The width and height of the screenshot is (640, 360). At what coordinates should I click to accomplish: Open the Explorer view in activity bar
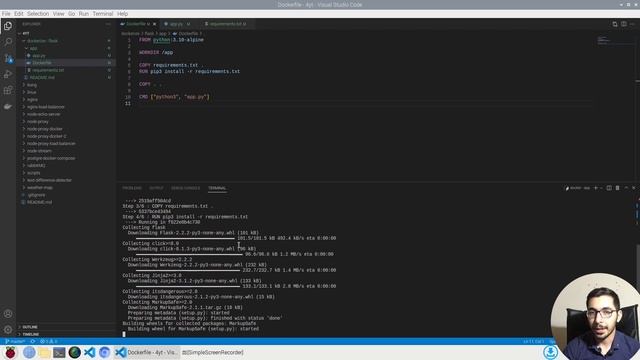click(8, 26)
